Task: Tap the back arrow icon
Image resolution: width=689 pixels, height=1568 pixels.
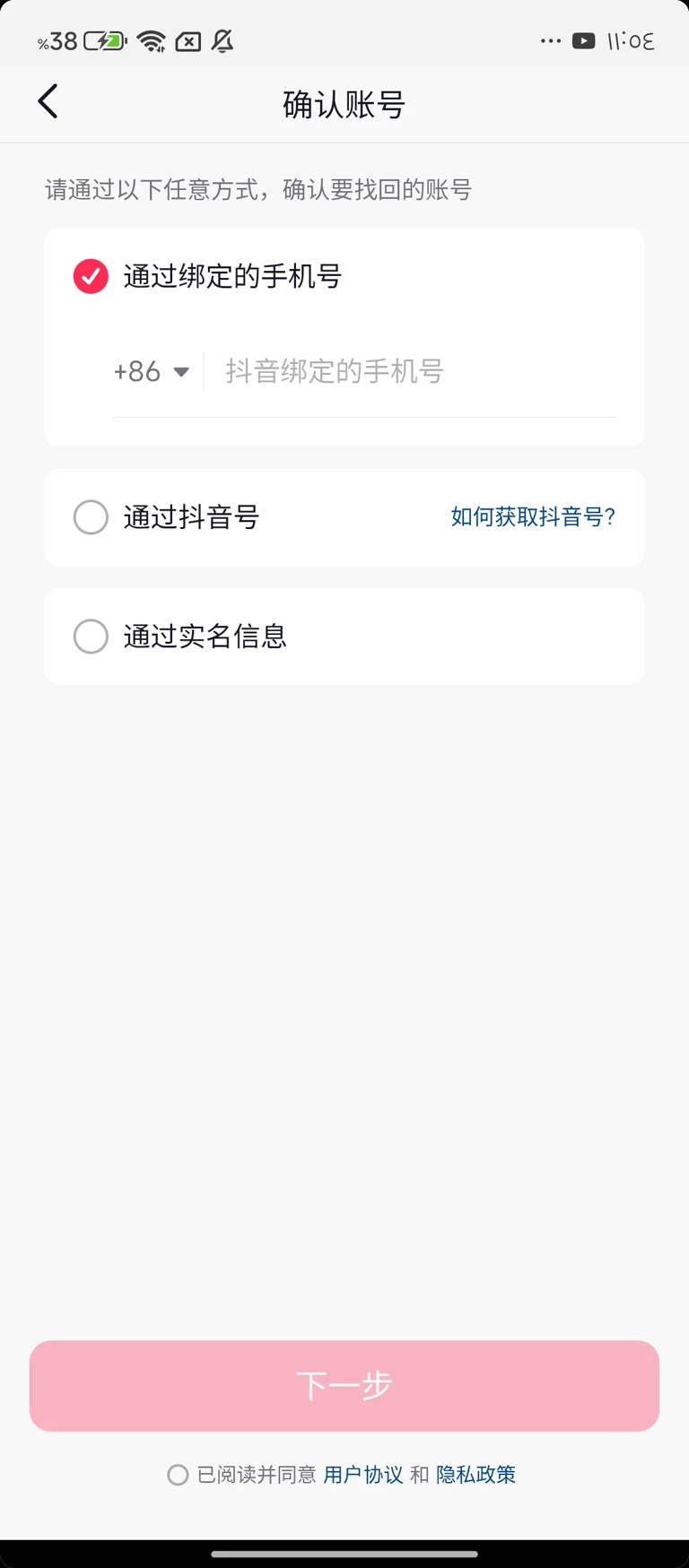Action: (x=48, y=102)
